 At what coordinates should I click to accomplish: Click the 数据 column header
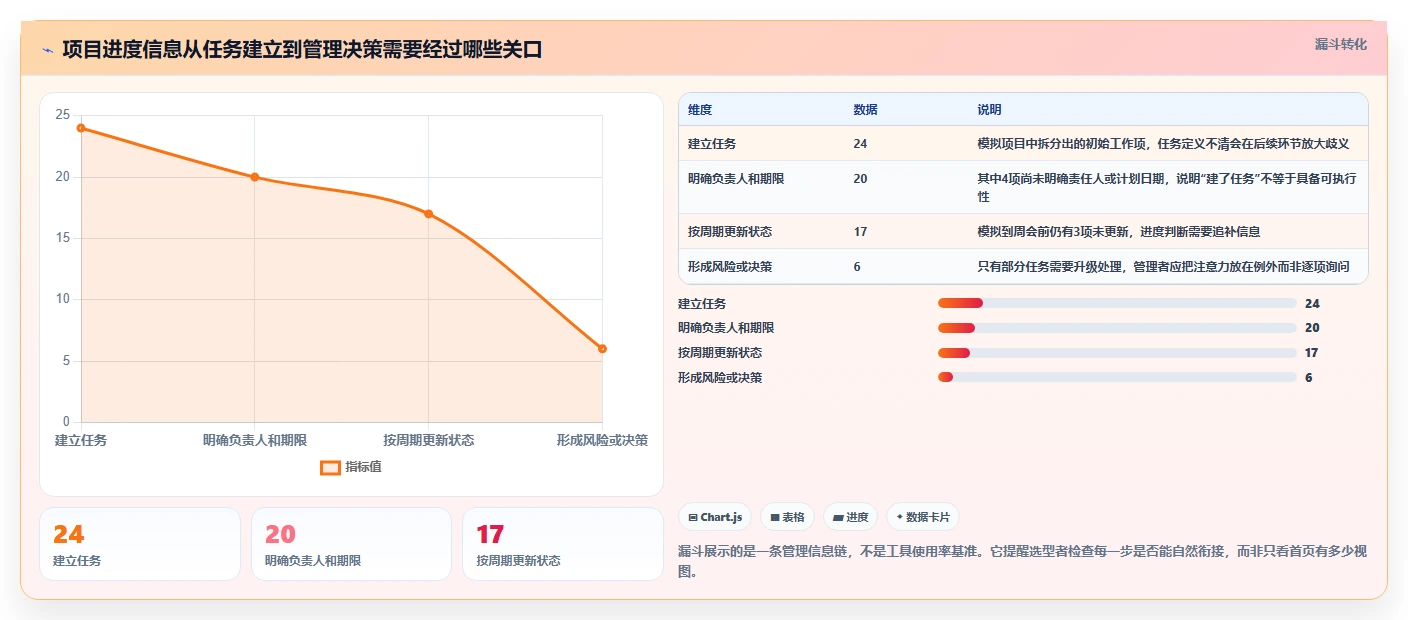click(865, 110)
